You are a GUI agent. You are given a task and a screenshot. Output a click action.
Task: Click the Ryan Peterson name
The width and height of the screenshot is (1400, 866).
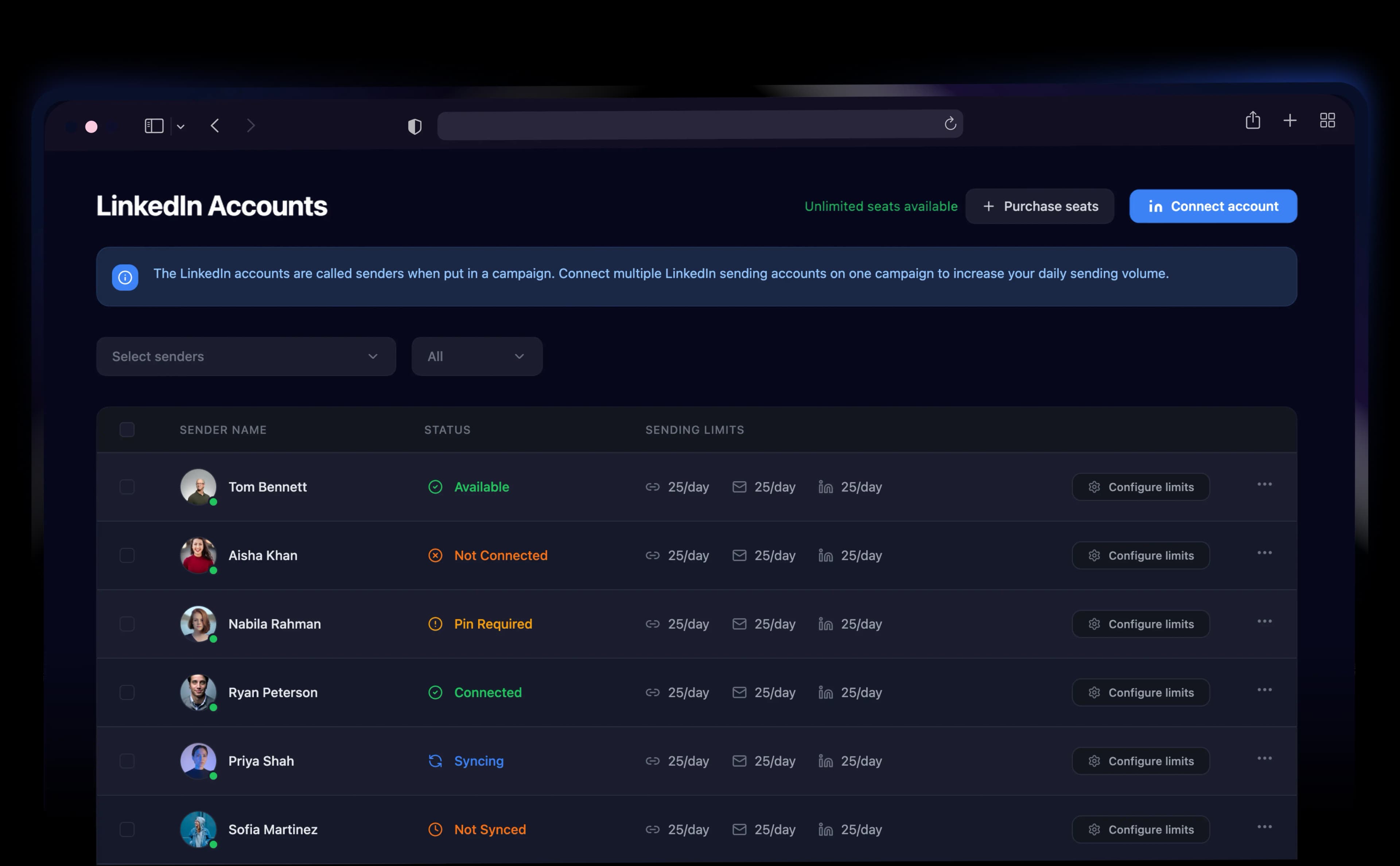273,692
